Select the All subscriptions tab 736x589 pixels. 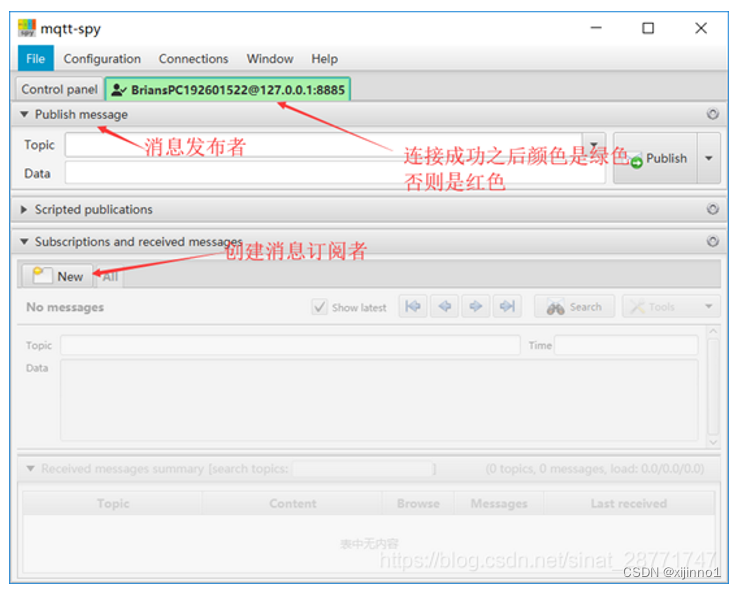tap(111, 277)
